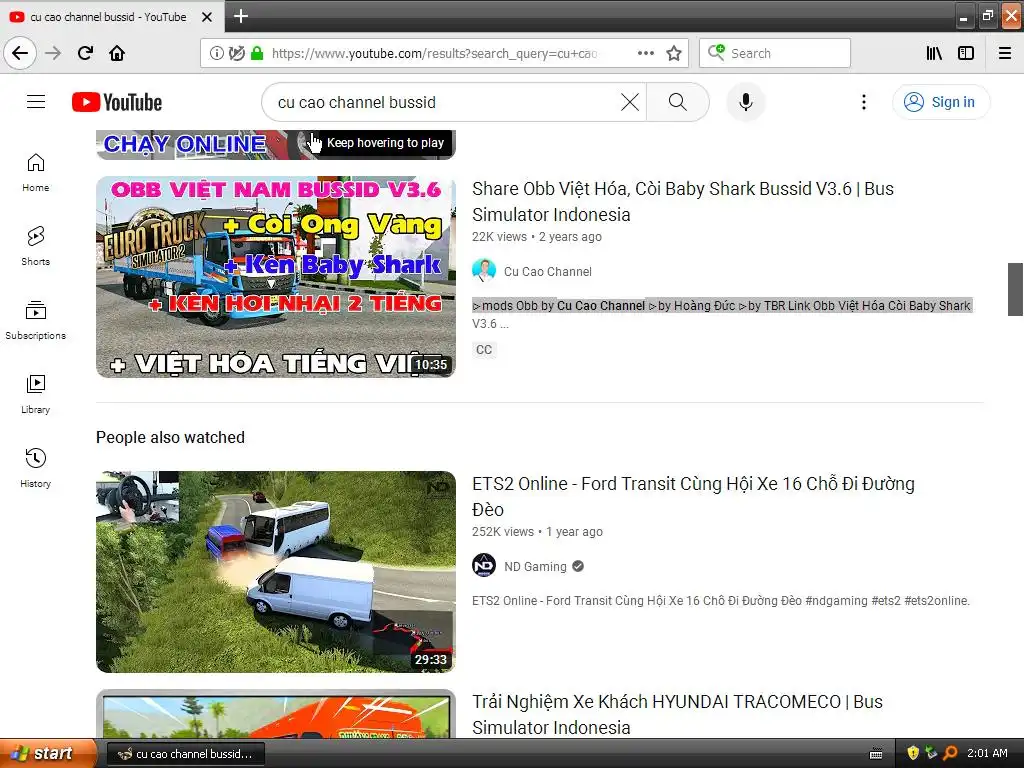This screenshot has height=768, width=1024.
Task: Select 'cu cao channel bussid...' taskbar button
Action: click(x=185, y=754)
